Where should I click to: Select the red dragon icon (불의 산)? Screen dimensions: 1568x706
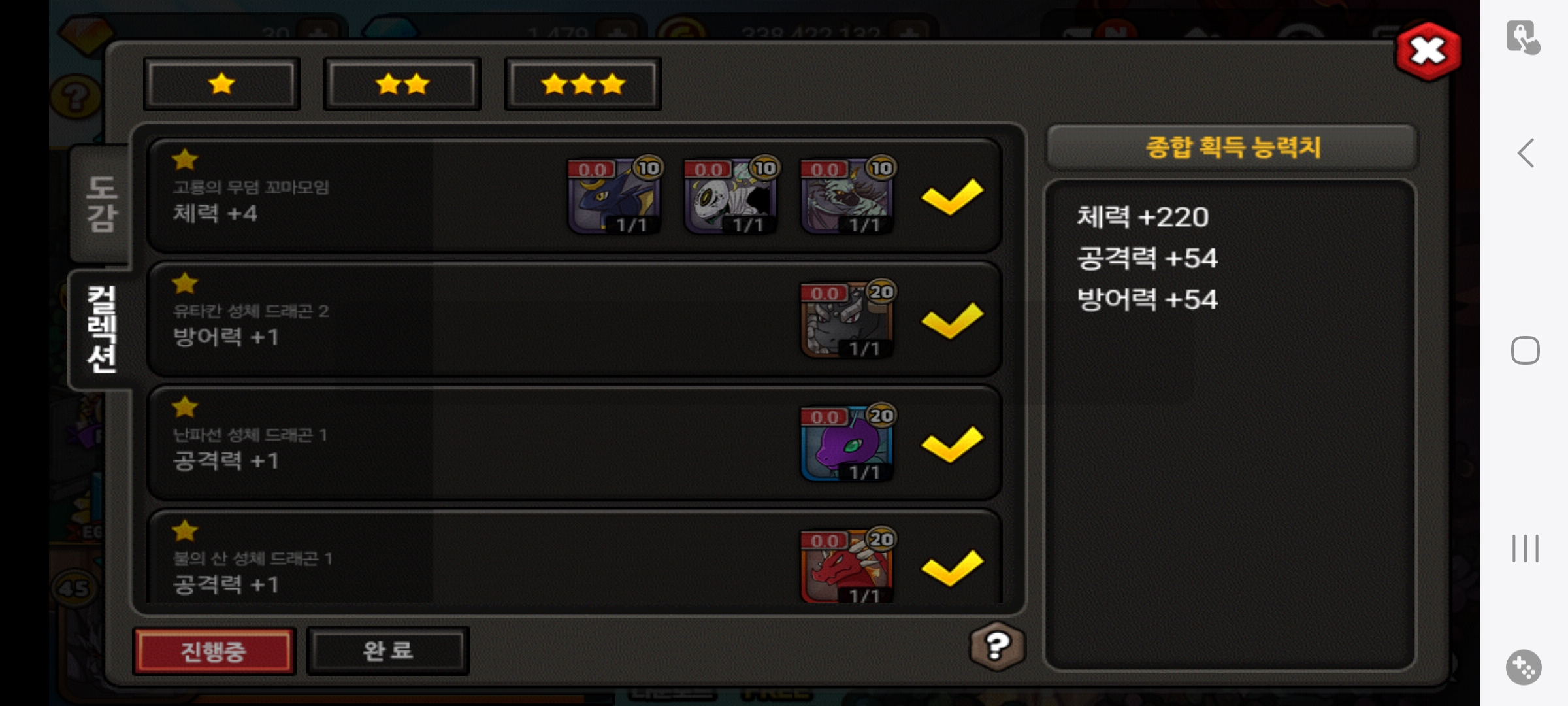[x=847, y=565]
